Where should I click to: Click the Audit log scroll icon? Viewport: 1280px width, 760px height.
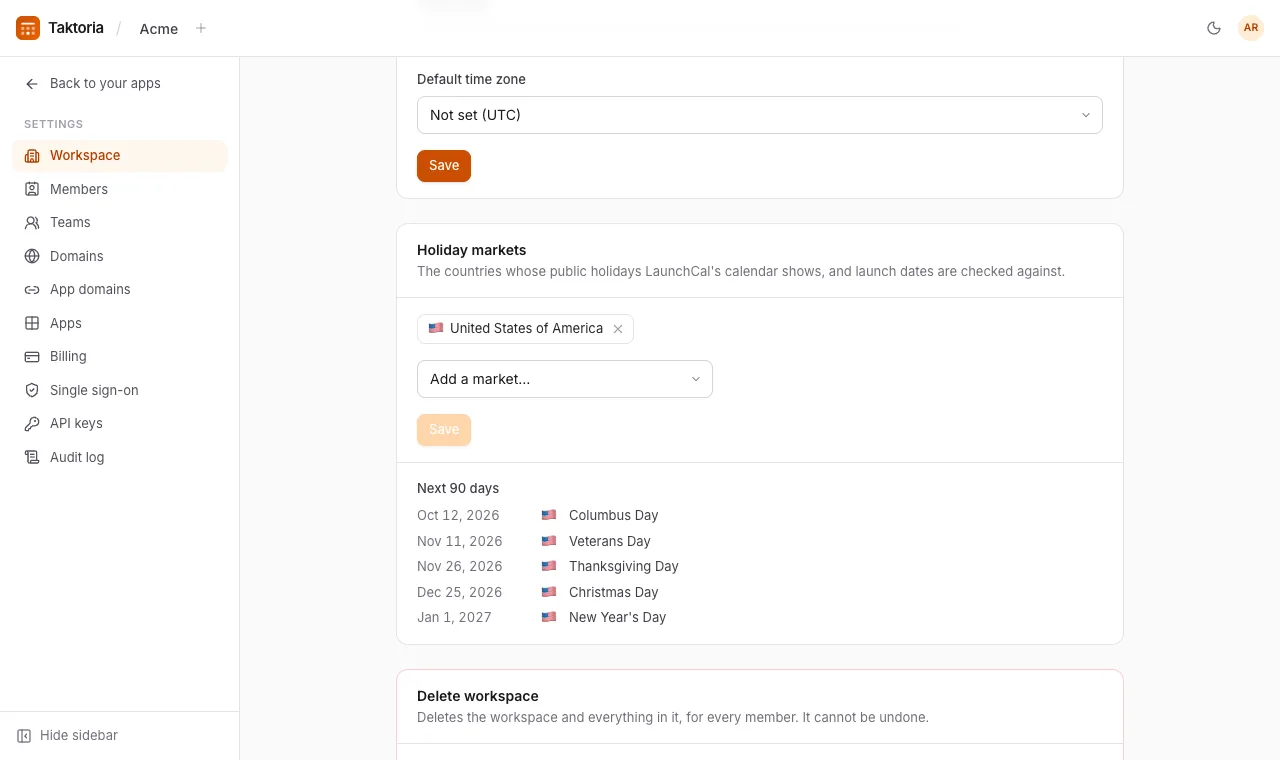(x=32, y=457)
